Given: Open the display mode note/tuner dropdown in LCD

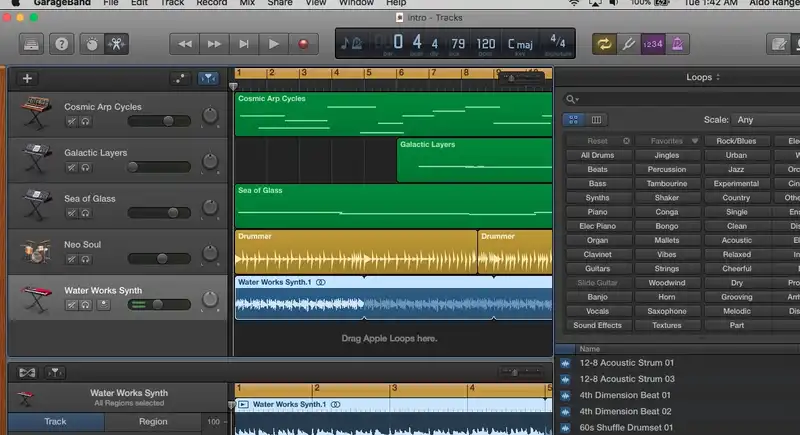Looking at the screenshot, I should [352, 44].
